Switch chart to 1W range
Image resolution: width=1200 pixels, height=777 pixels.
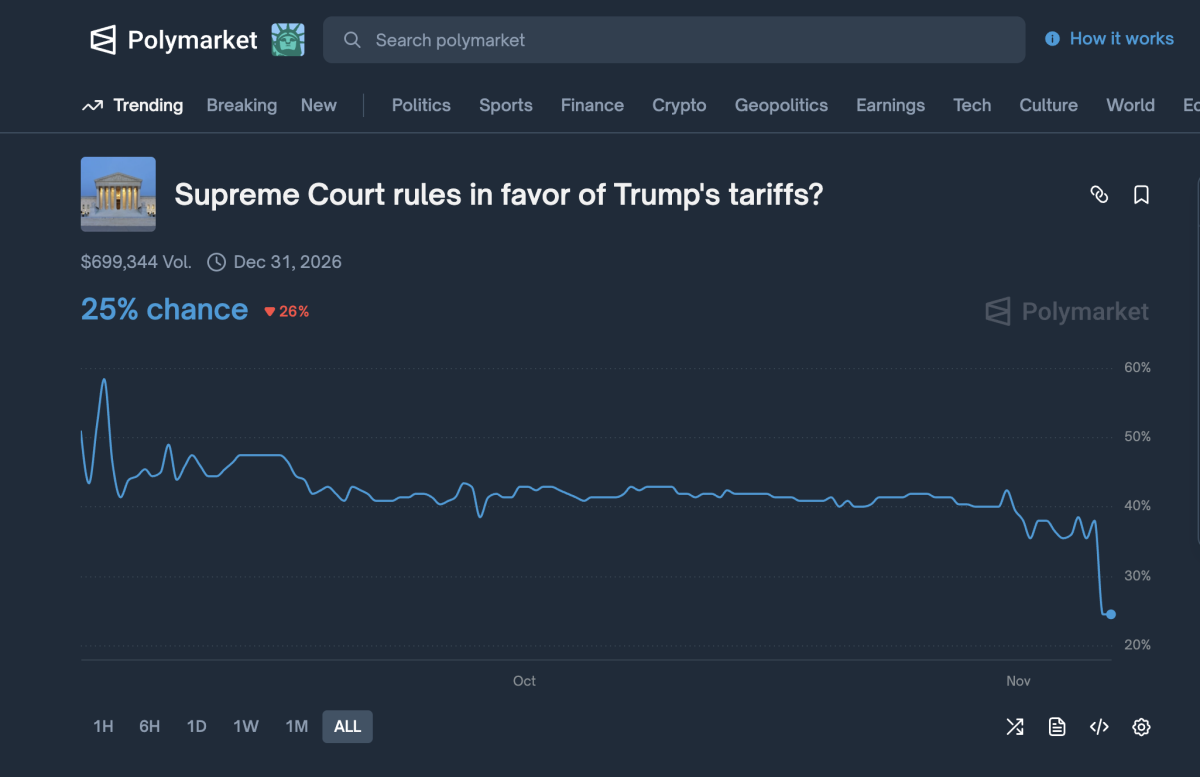(246, 727)
